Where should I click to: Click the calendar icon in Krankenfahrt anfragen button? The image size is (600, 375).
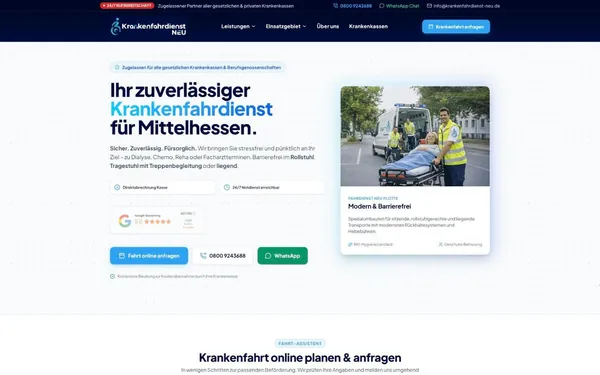430,27
